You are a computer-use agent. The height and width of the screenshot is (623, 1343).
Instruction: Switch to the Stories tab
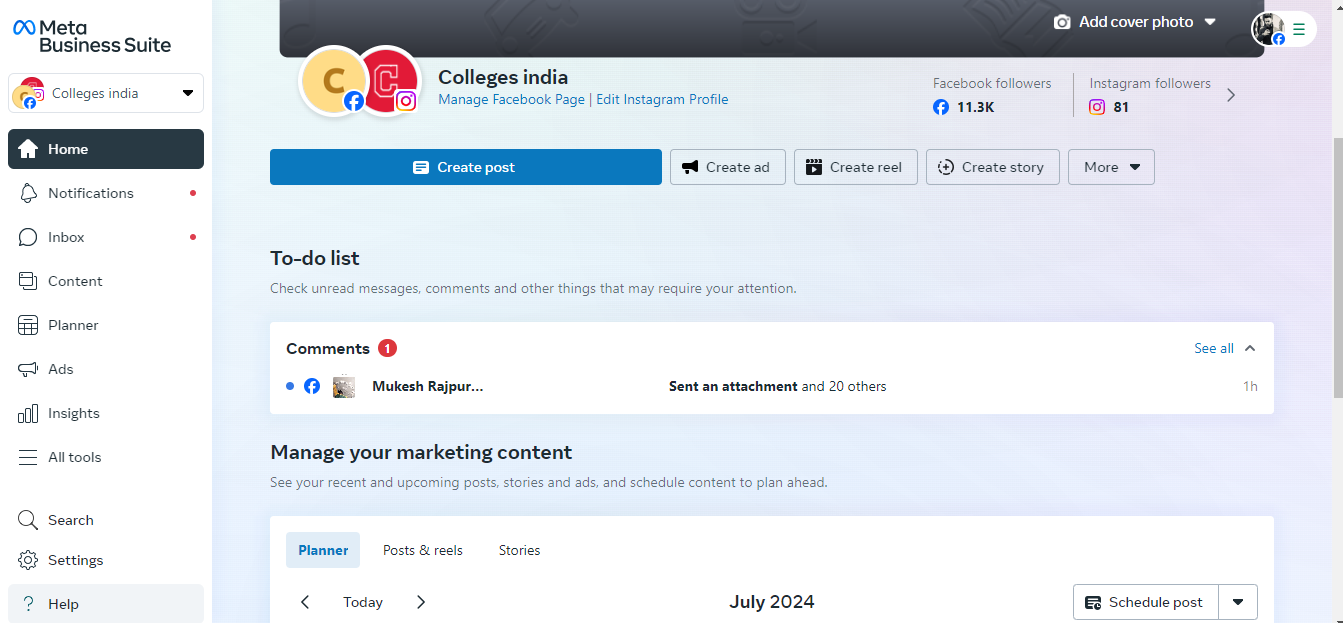click(x=519, y=550)
